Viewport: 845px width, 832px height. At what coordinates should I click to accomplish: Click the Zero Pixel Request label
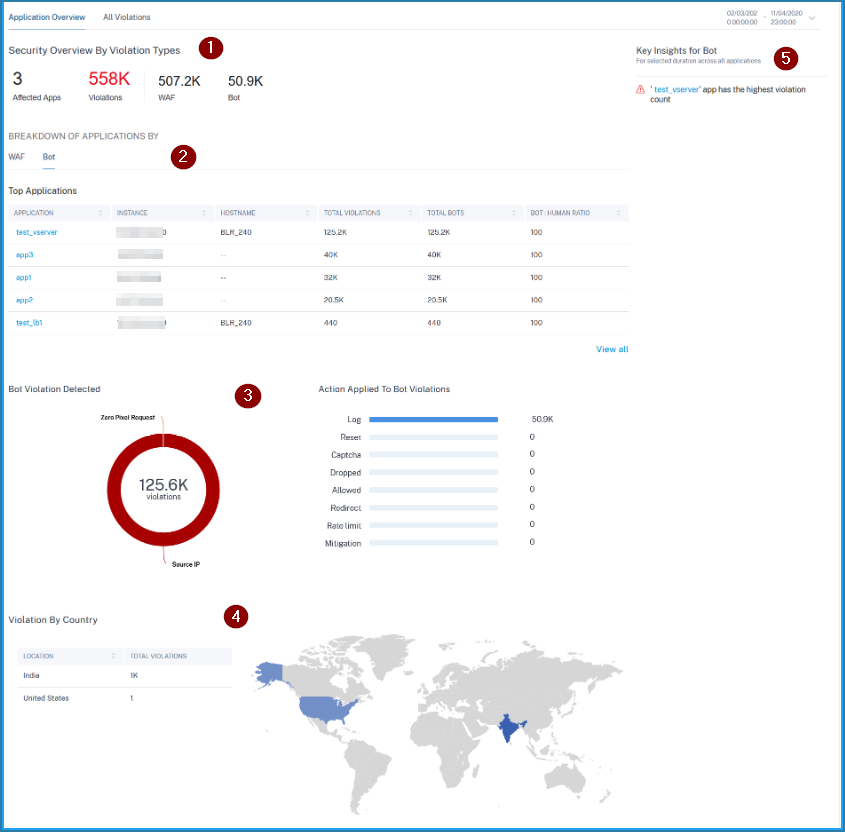[x=128, y=418]
